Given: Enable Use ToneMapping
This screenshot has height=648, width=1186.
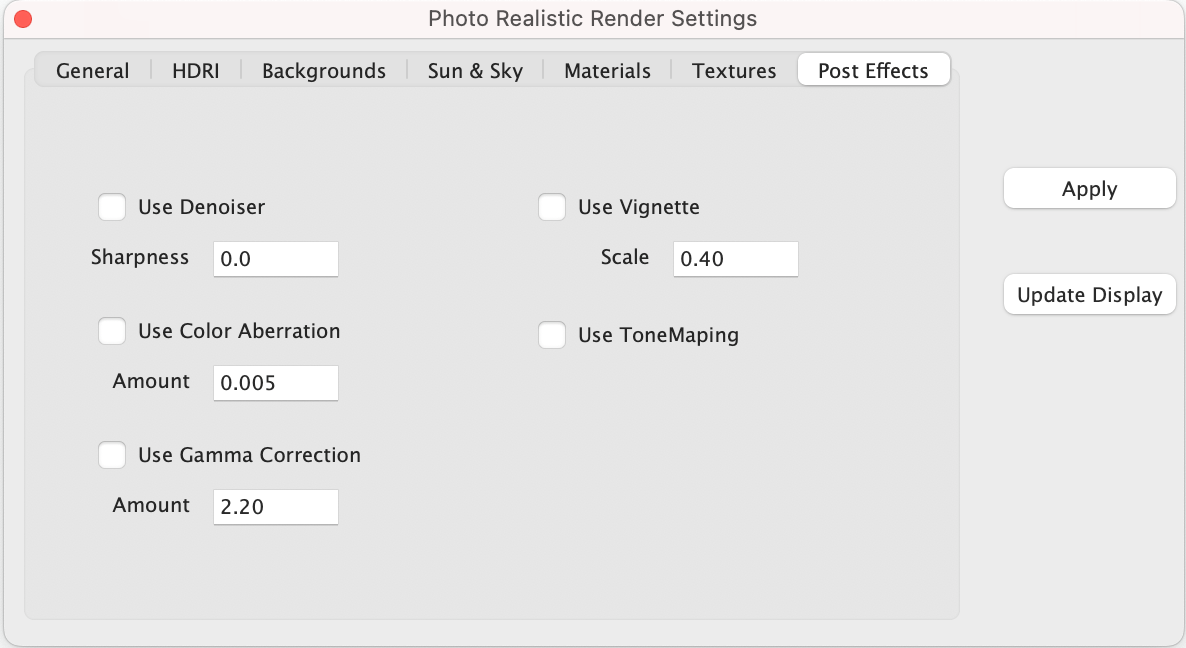Looking at the screenshot, I should click(552, 335).
